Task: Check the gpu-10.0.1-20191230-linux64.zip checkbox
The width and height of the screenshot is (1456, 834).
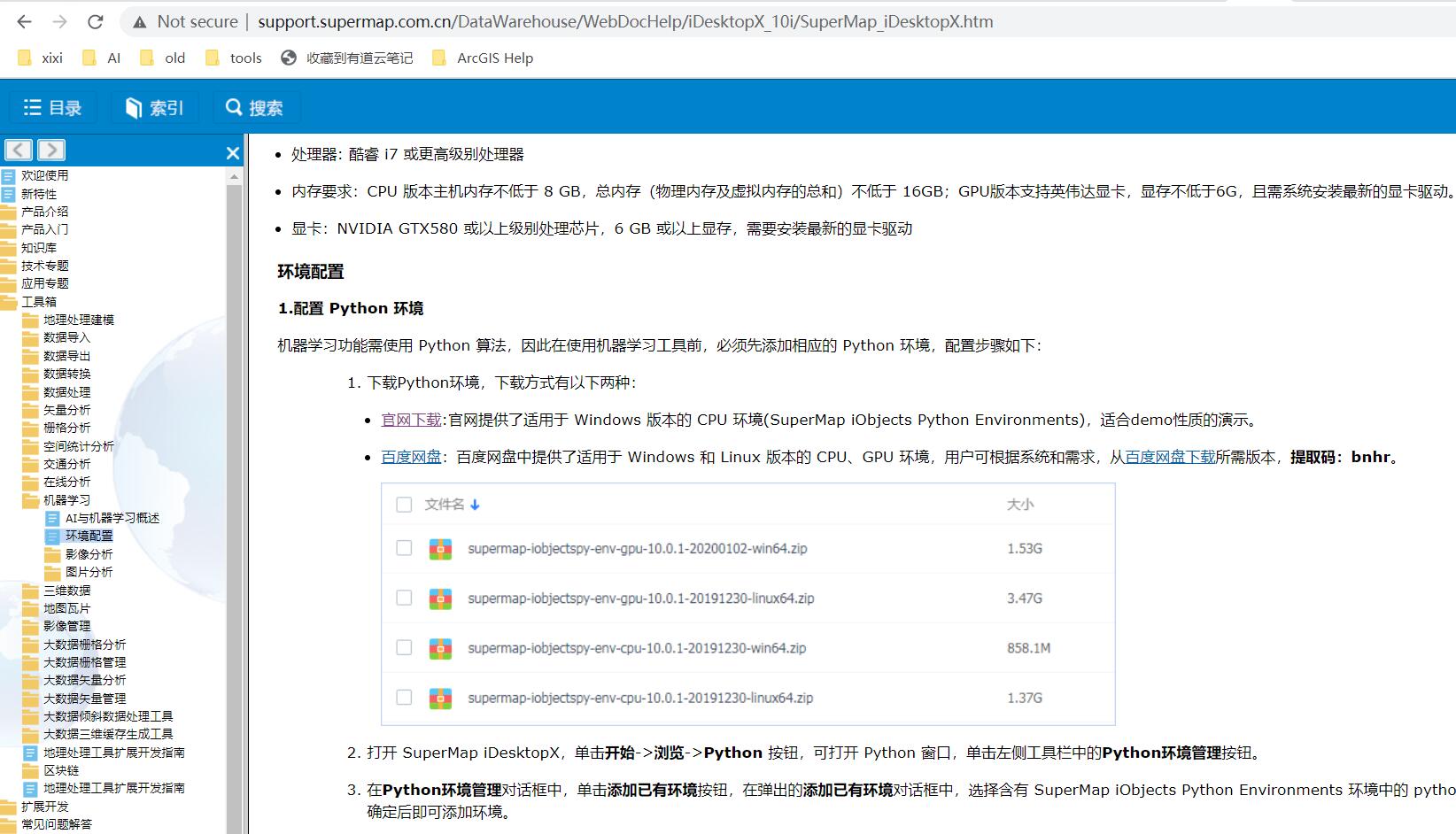Action: (404, 598)
